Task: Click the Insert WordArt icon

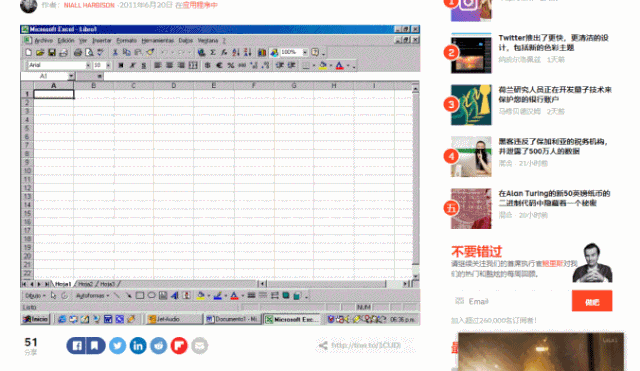Action: tap(175, 295)
